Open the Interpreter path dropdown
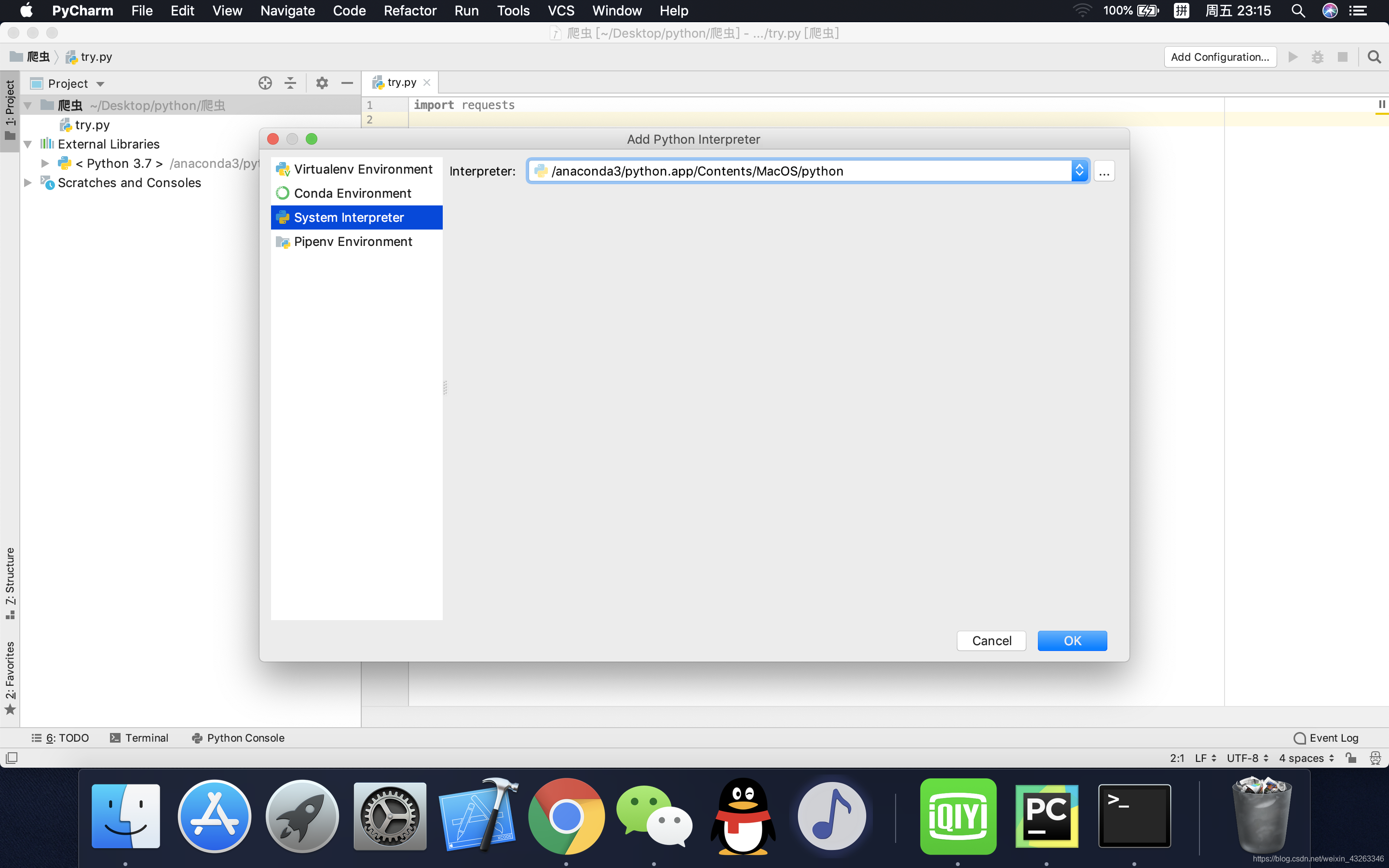The height and width of the screenshot is (868, 1389). (1079, 171)
